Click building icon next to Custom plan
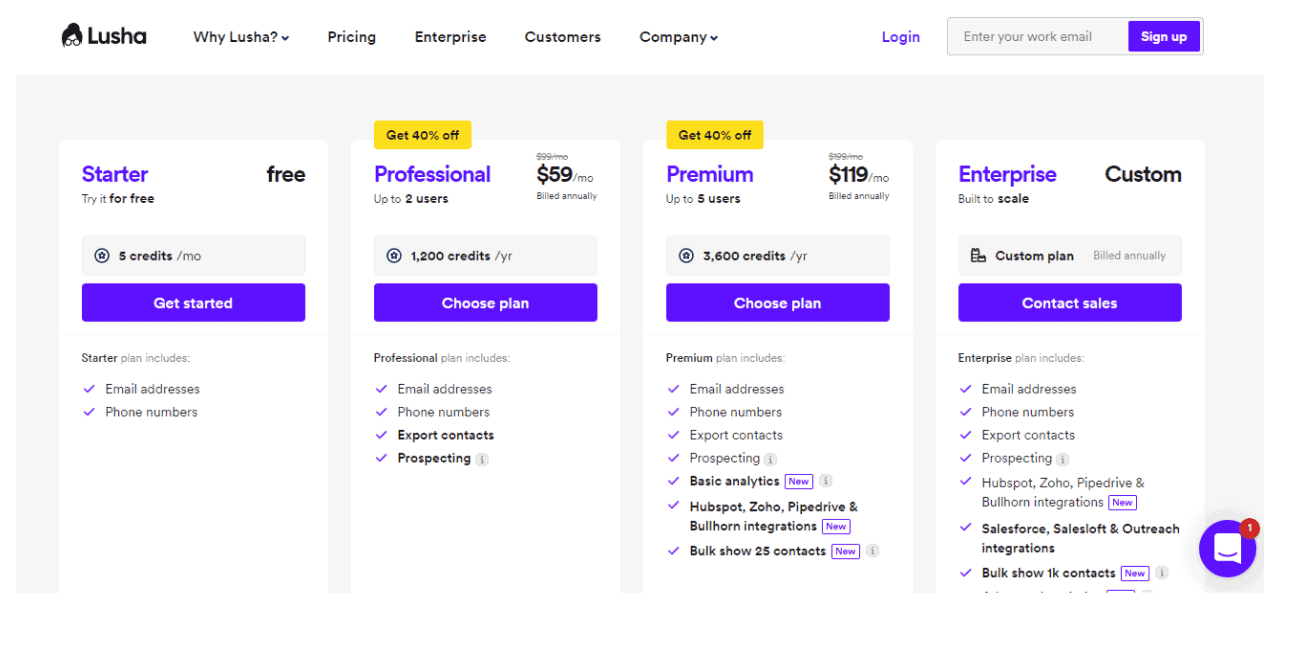This screenshot has width=1296, height=648. (978, 256)
